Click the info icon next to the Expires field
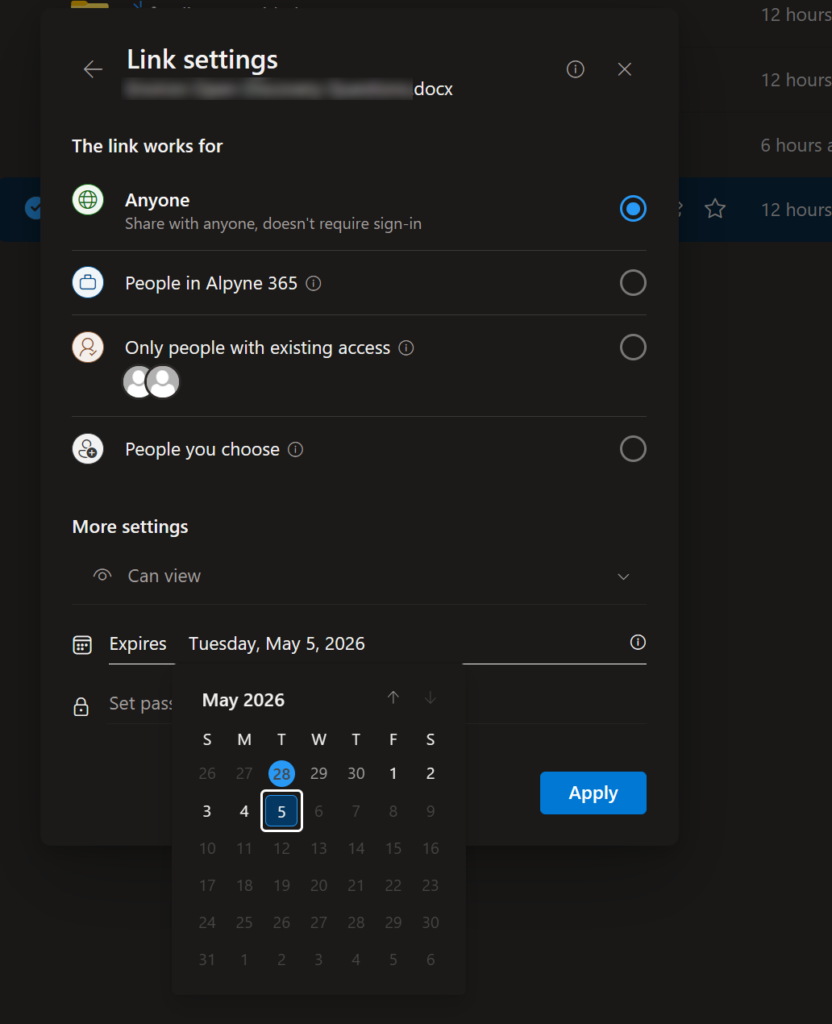832x1024 pixels. pyautogui.click(x=638, y=643)
